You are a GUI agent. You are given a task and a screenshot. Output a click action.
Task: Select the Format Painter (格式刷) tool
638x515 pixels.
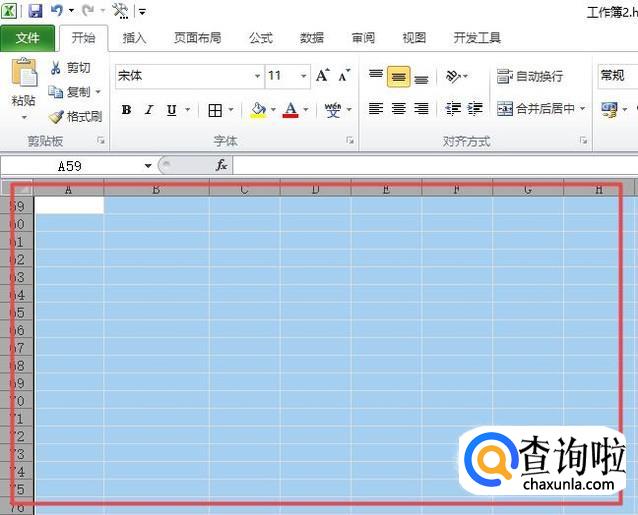coord(75,116)
